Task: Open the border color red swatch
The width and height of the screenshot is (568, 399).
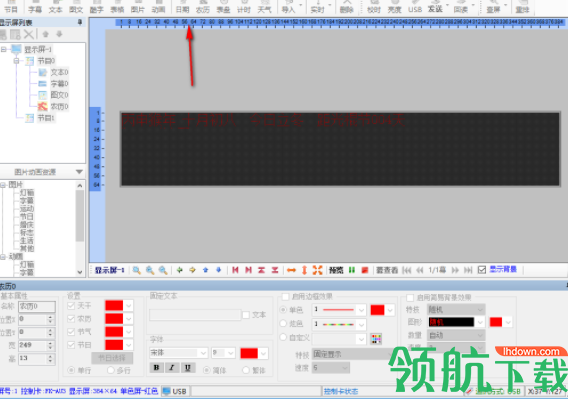Action: coord(377,310)
